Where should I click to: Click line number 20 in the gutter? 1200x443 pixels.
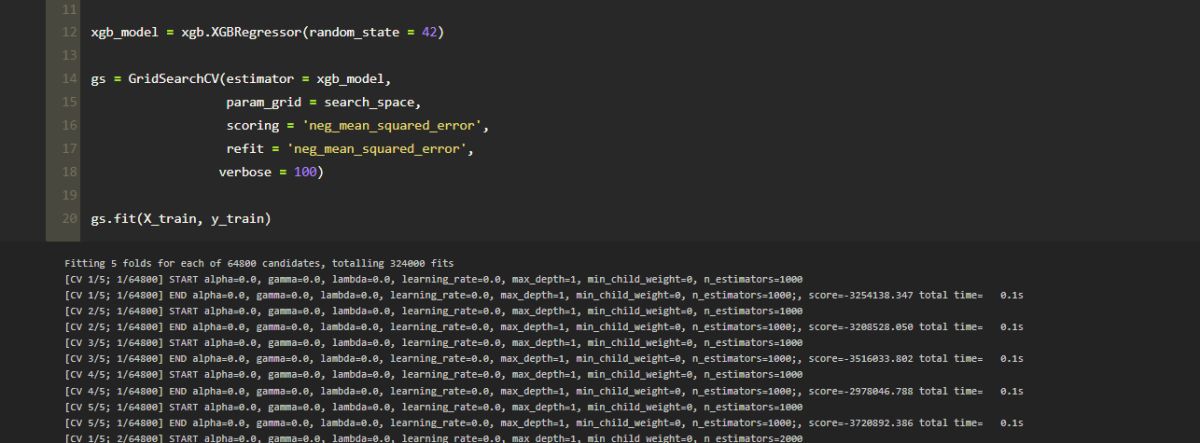coord(68,218)
